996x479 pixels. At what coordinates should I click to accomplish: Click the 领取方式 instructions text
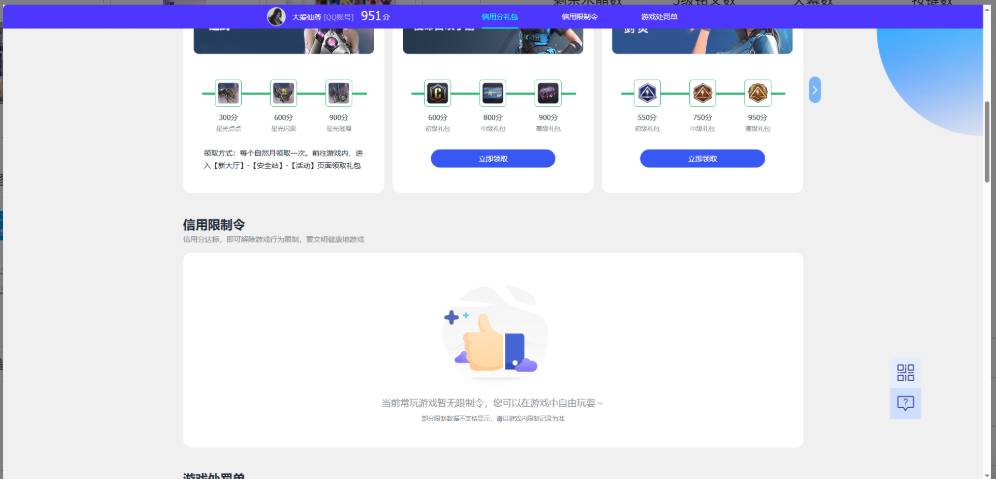point(283,159)
